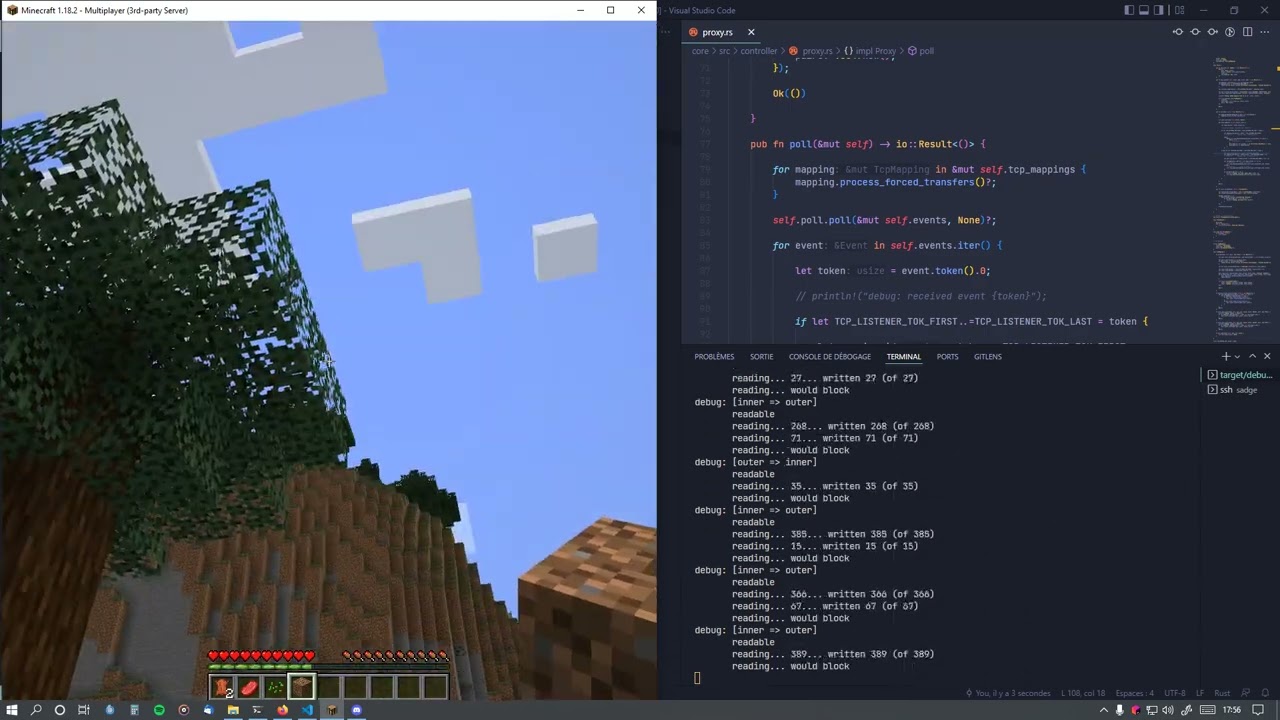The height and width of the screenshot is (720, 1280).
Task: Click the 'poll' breadcrumb segment
Action: point(921,51)
